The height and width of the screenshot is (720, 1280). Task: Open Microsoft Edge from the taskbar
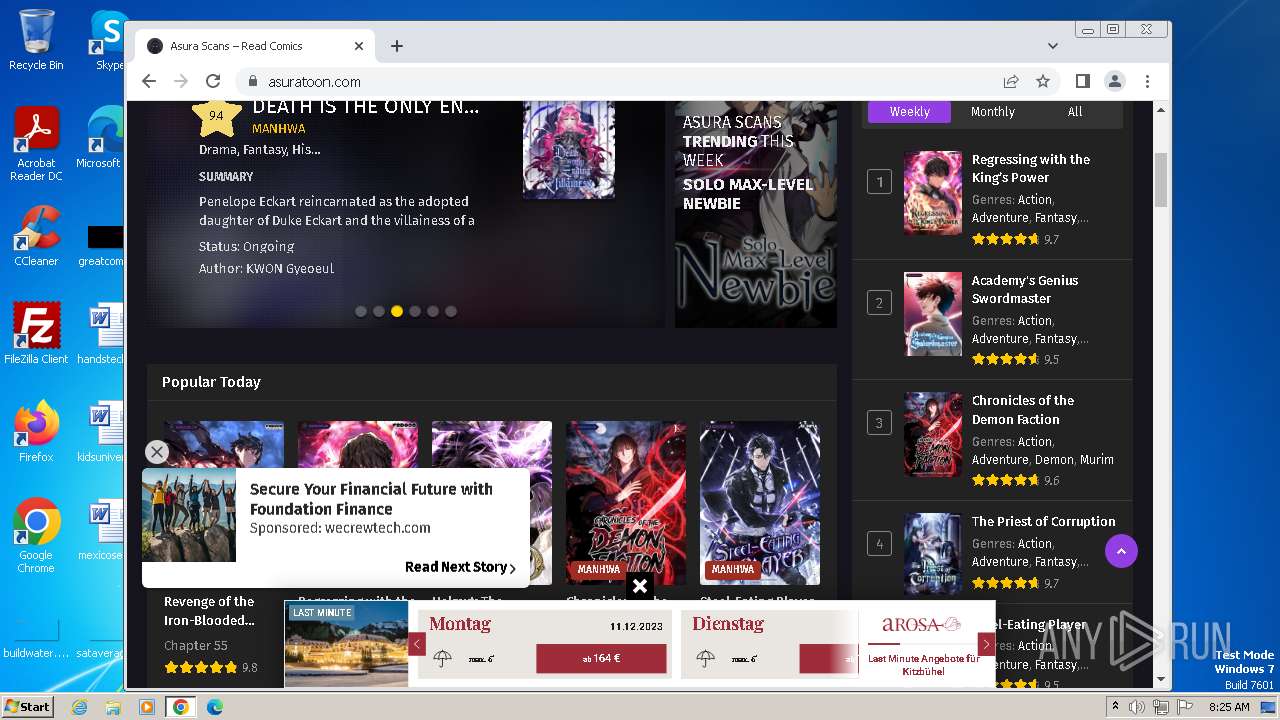point(214,707)
